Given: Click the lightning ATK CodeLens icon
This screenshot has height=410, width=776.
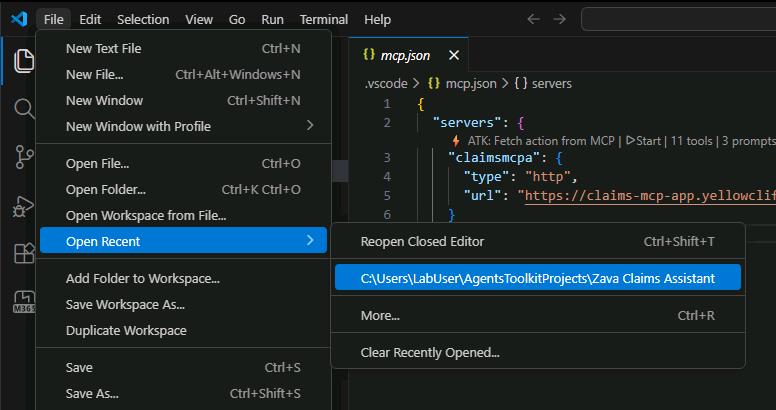Looking at the screenshot, I should [456, 141].
